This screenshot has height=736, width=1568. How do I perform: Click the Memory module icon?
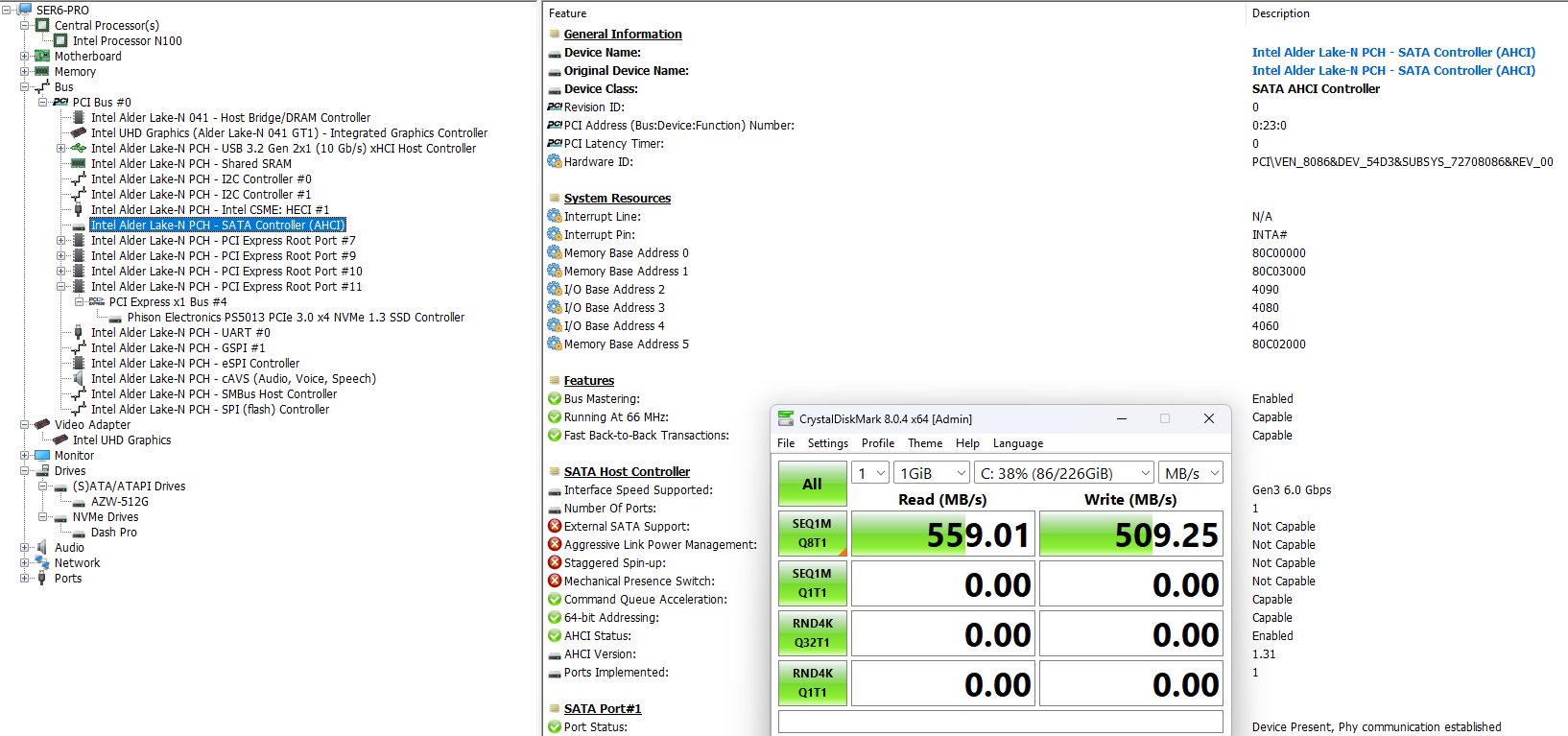(x=42, y=71)
